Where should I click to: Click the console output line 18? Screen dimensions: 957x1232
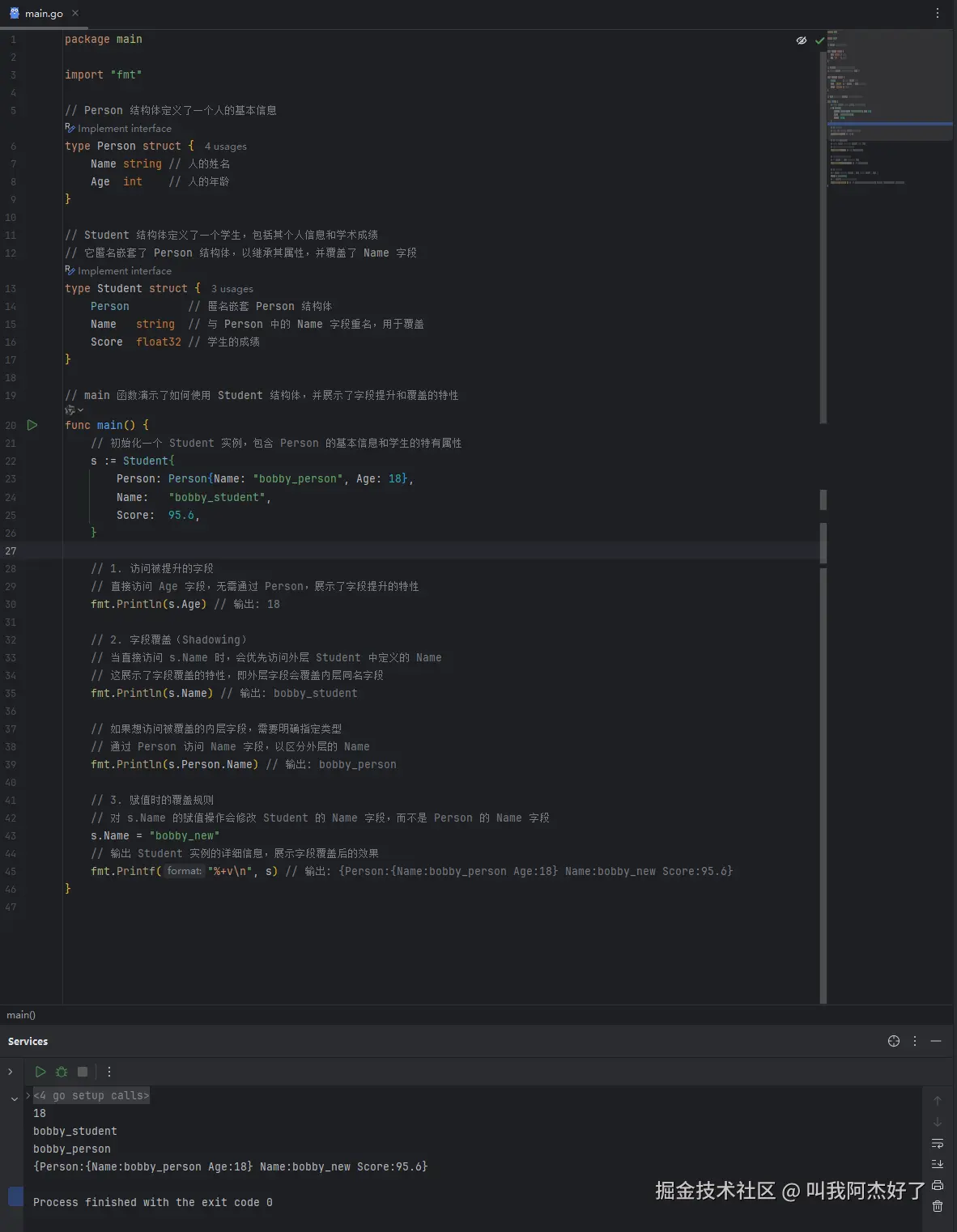coord(40,1113)
